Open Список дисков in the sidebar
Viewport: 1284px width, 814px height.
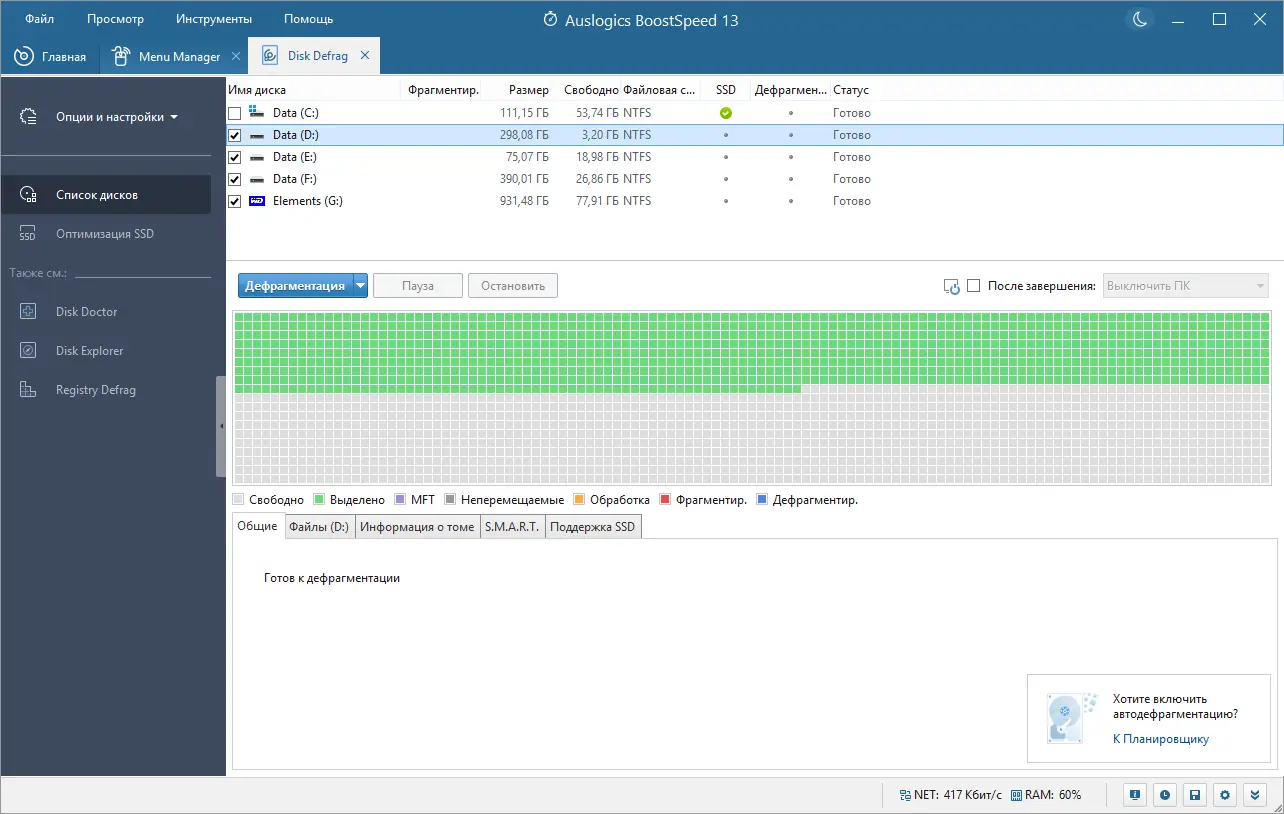pyautogui.click(x=106, y=195)
